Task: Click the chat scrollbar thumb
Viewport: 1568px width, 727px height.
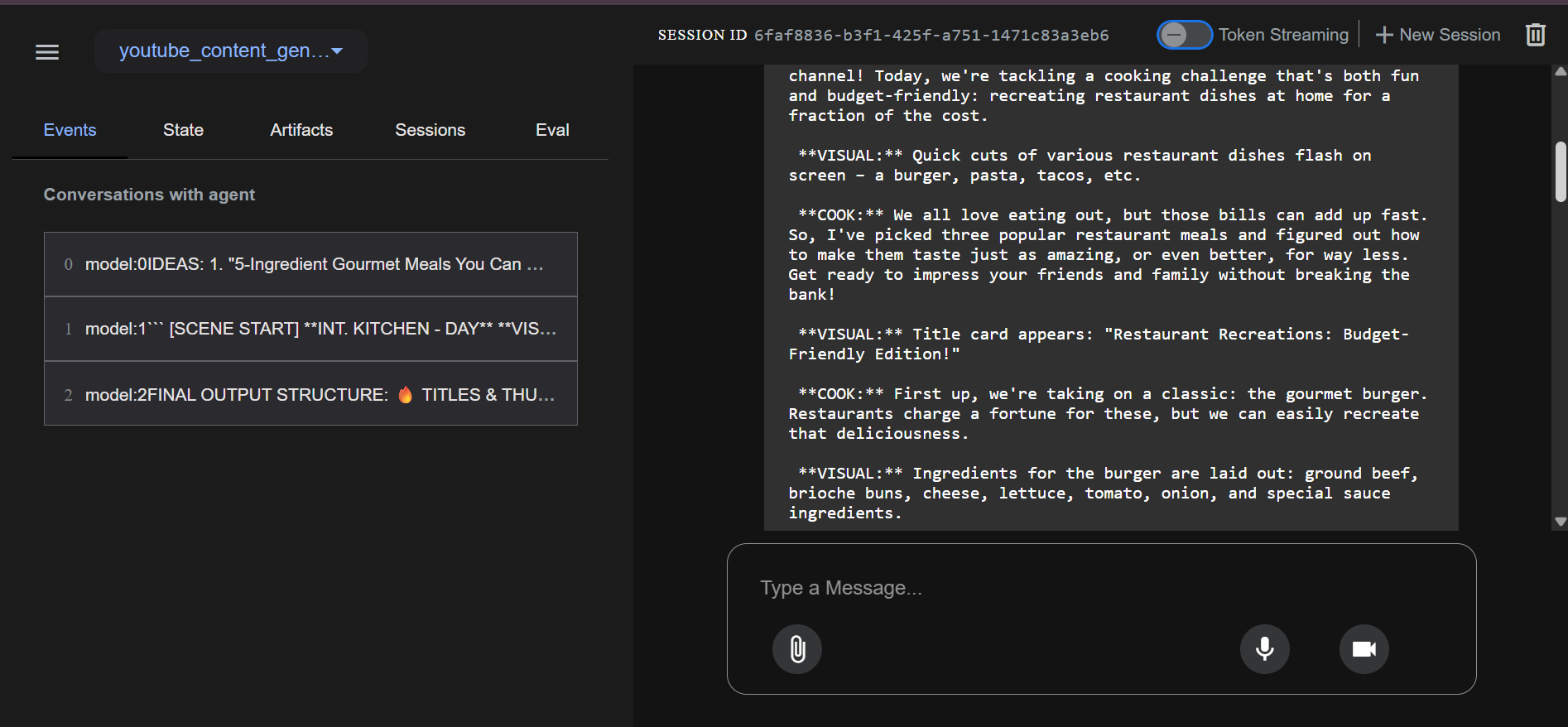Action: (1561, 171)
